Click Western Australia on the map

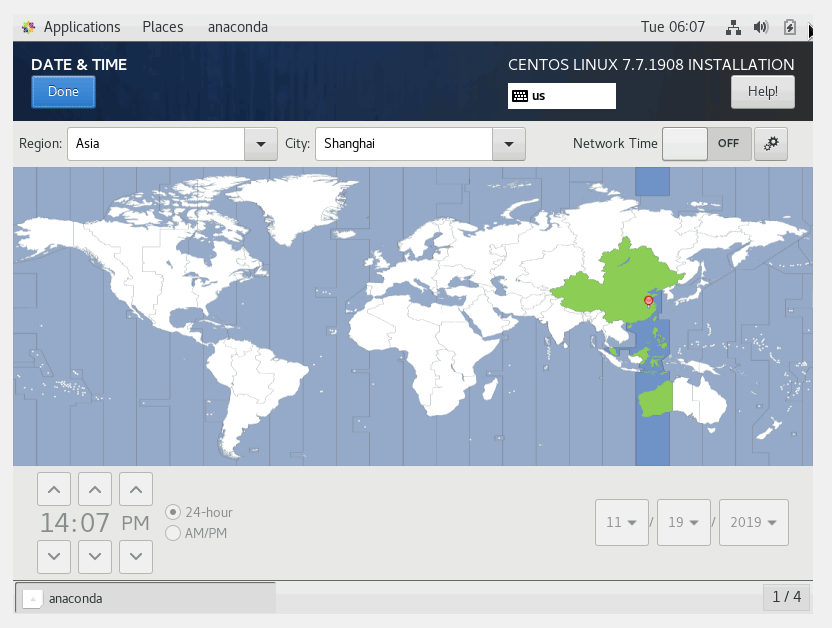[x=656, y=399]
